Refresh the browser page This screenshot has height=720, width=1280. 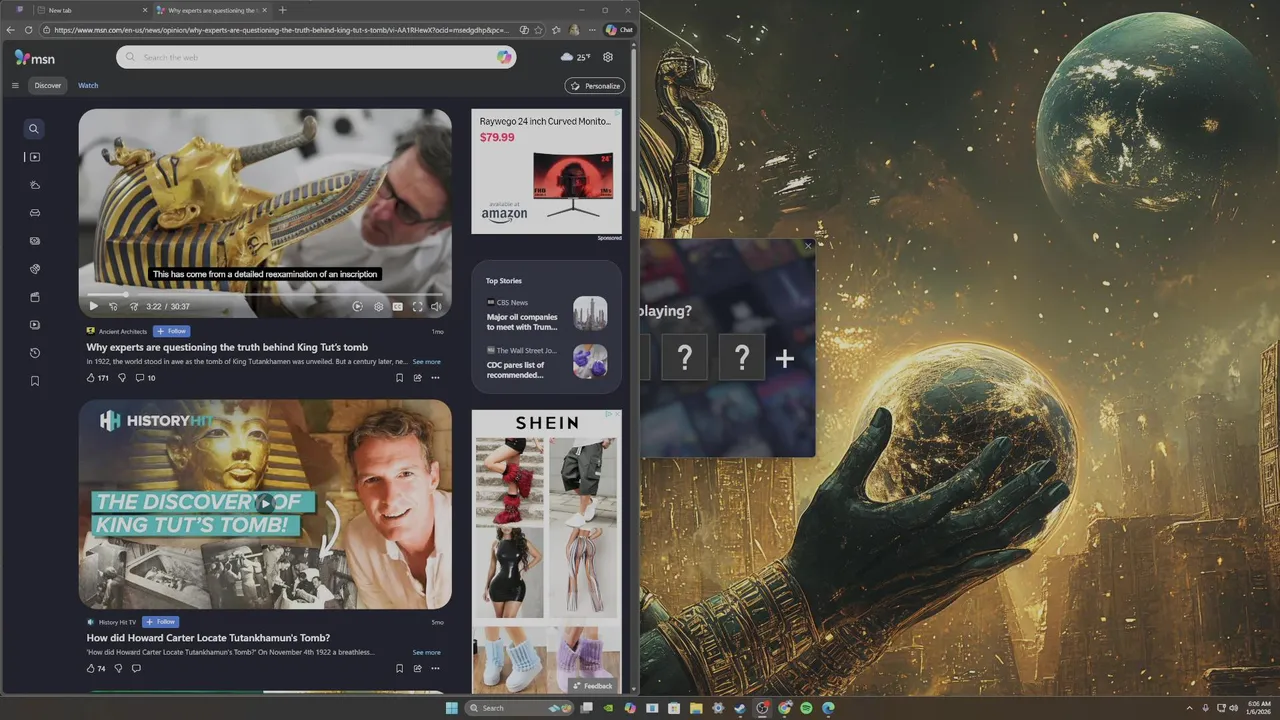tap(28, 30)
